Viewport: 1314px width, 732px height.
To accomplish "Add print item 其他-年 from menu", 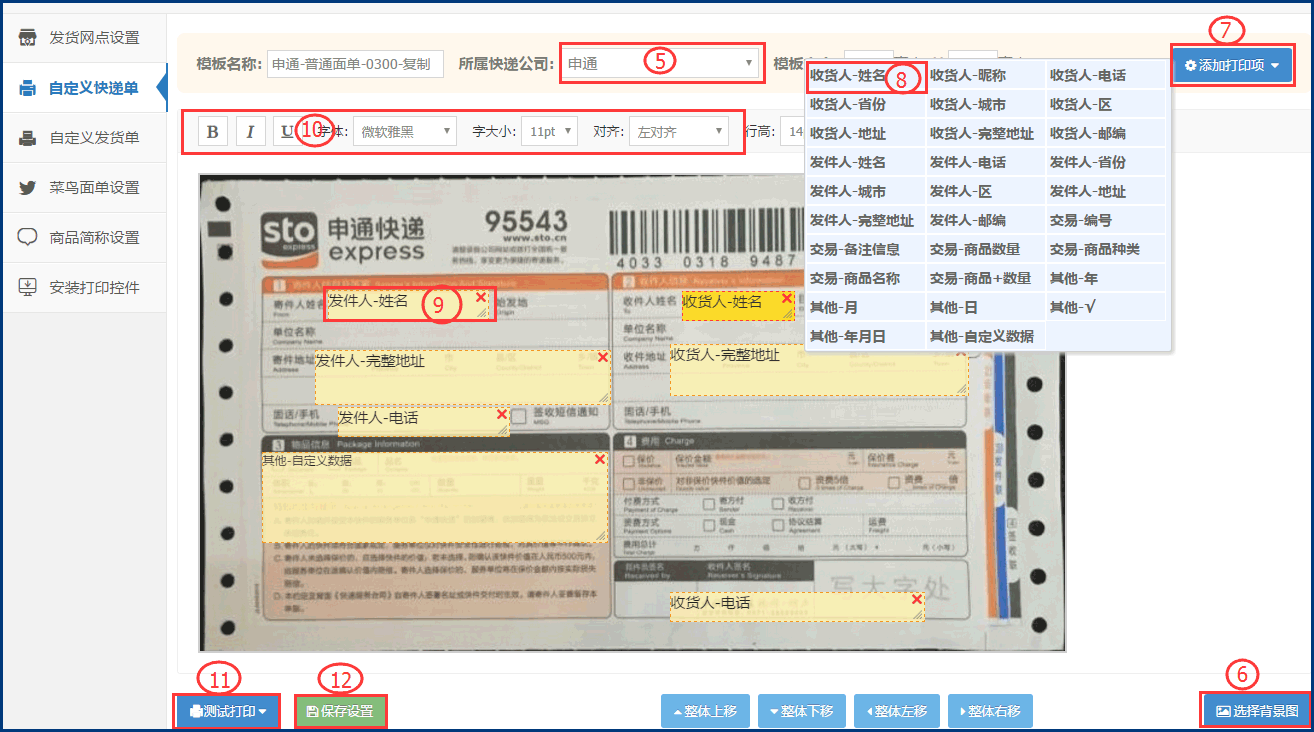I will point(1105,278).
